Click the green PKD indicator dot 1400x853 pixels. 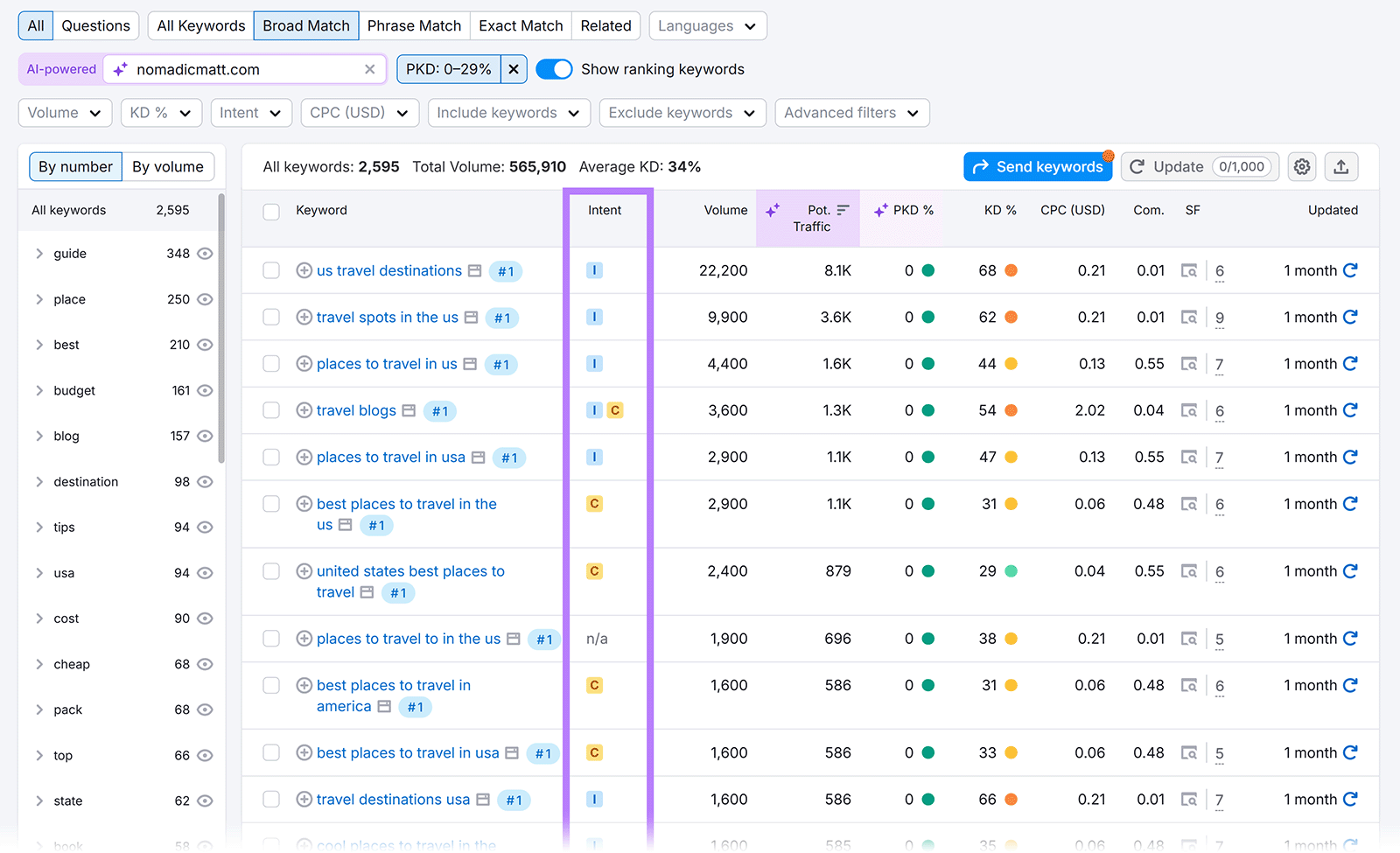point(927,270)
